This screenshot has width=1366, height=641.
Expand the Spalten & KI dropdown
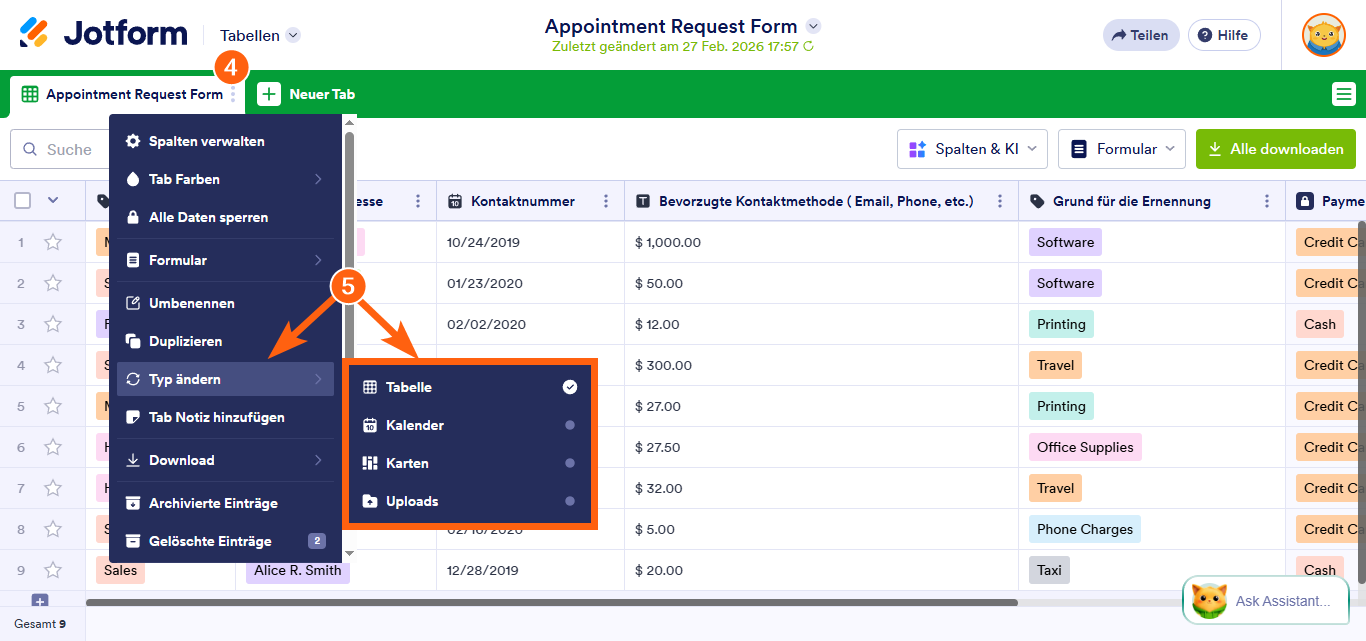[972, 149]
